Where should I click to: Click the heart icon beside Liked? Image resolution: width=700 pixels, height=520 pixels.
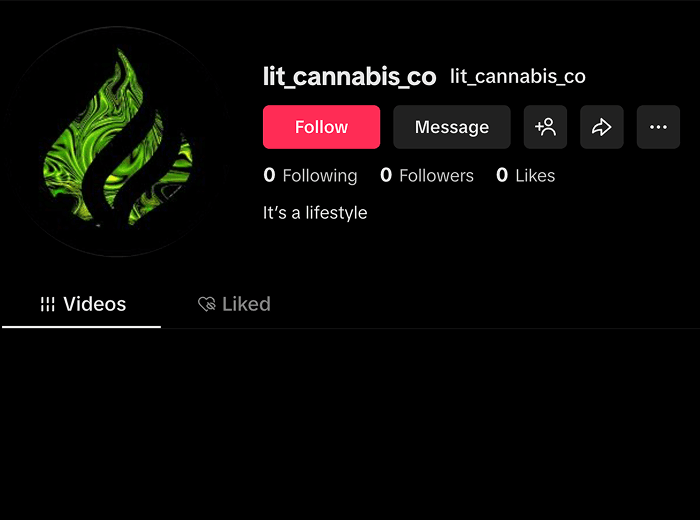(x=207, y=304)
